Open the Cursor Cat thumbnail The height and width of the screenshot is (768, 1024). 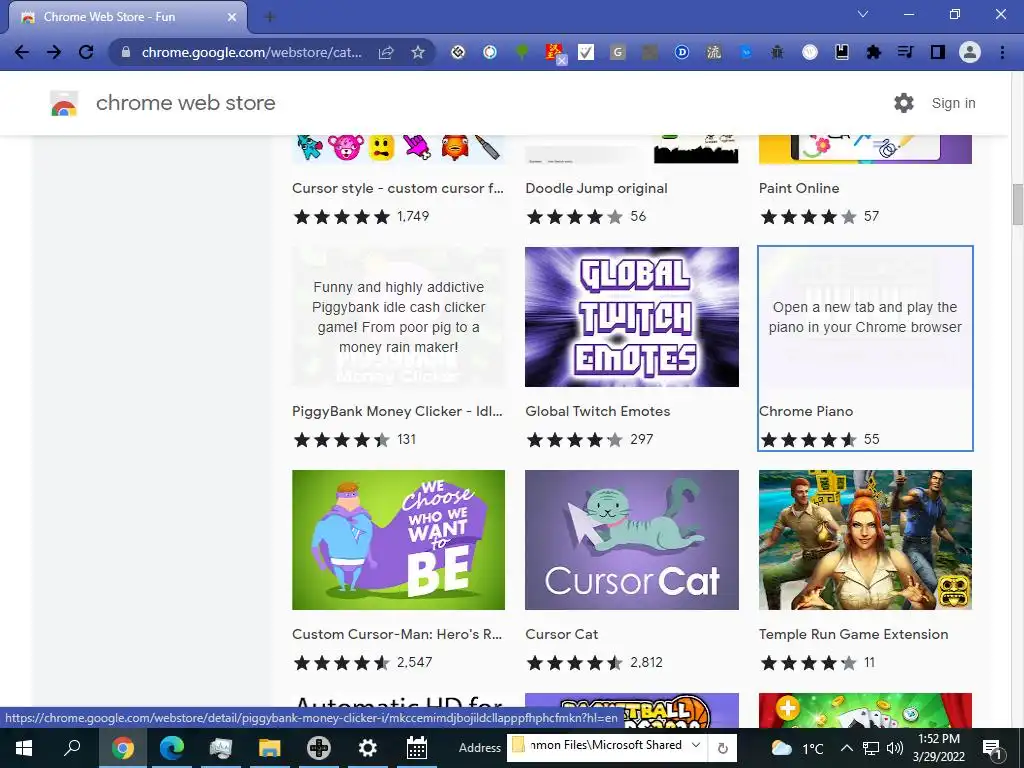632,539
